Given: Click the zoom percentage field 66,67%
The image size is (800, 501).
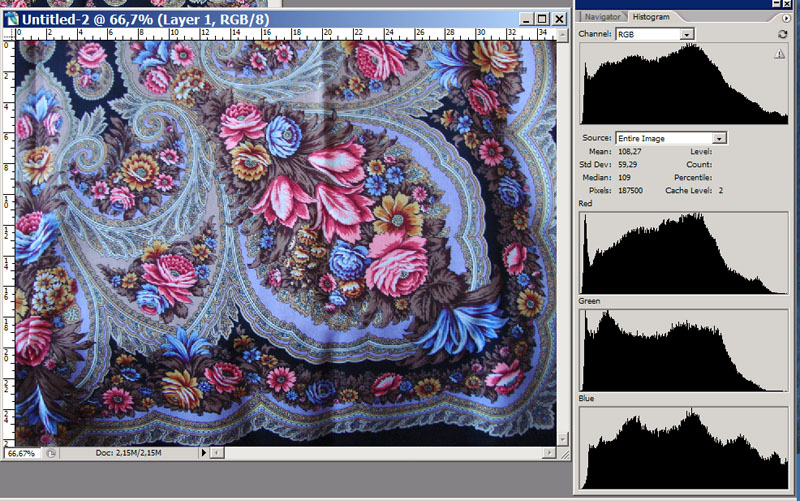Looking at the screenshot, I should [x=22, y=453].
